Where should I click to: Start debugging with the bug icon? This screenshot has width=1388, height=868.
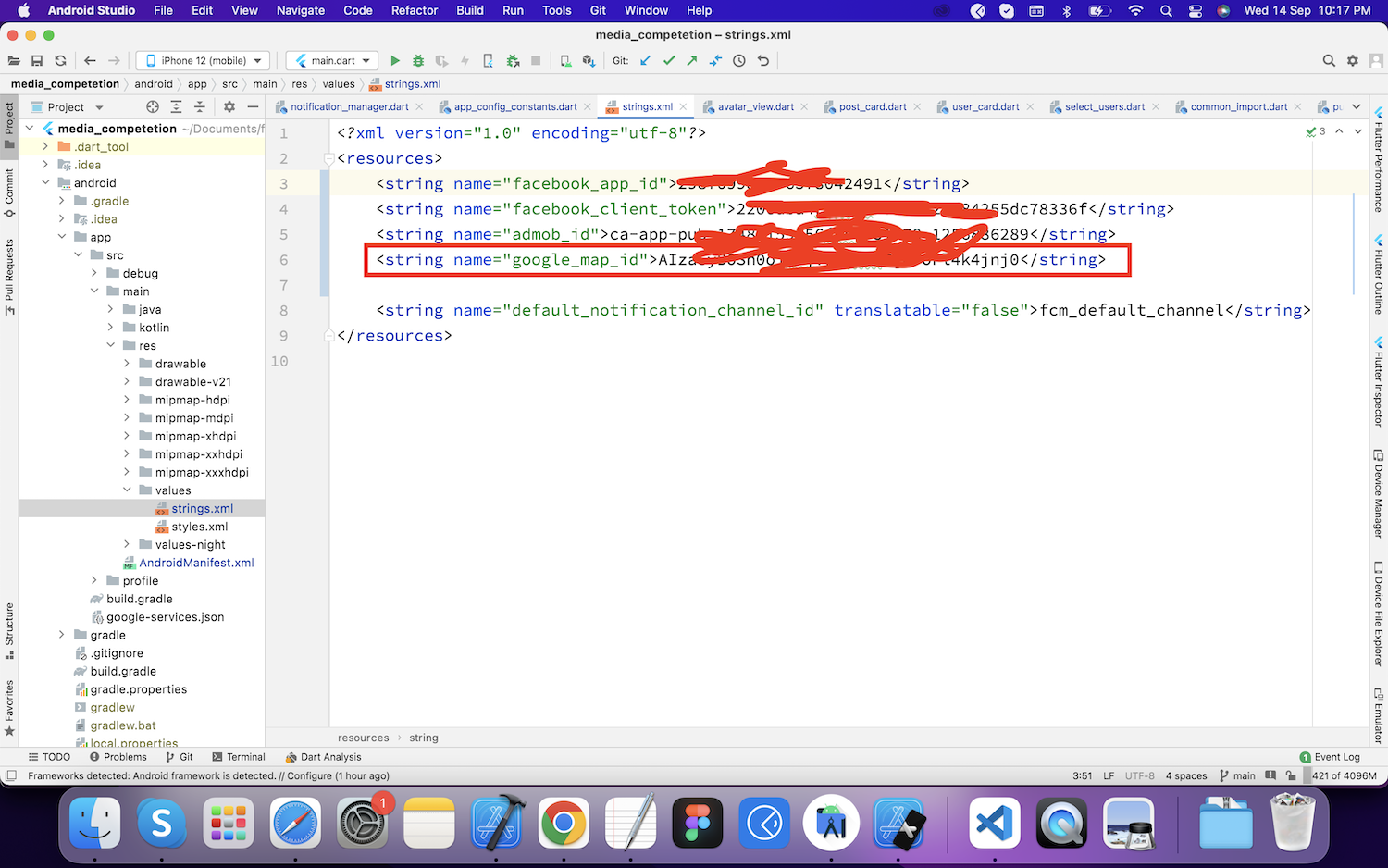click(x=418, y=61)
